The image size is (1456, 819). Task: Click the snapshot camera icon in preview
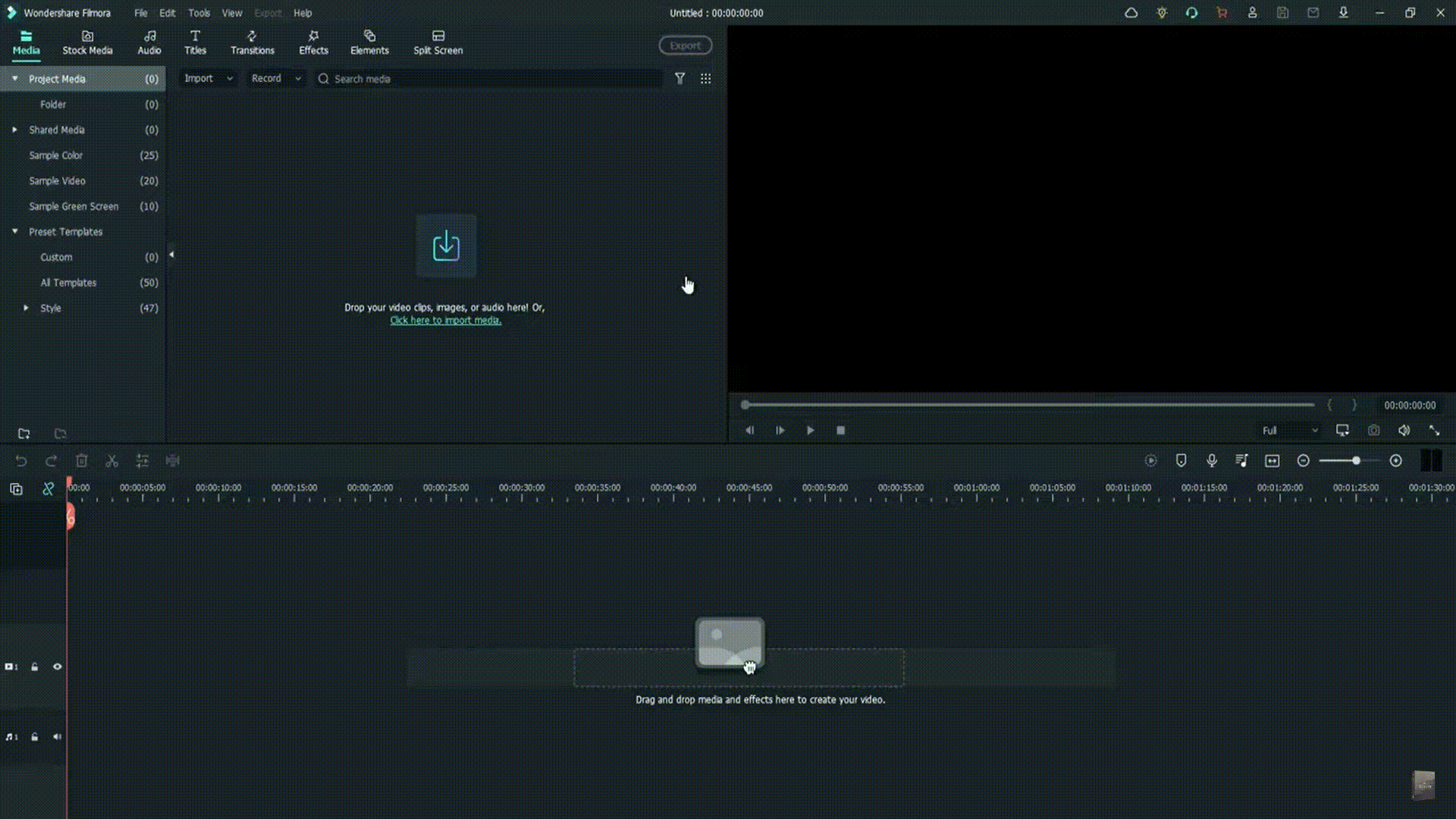1374,430
